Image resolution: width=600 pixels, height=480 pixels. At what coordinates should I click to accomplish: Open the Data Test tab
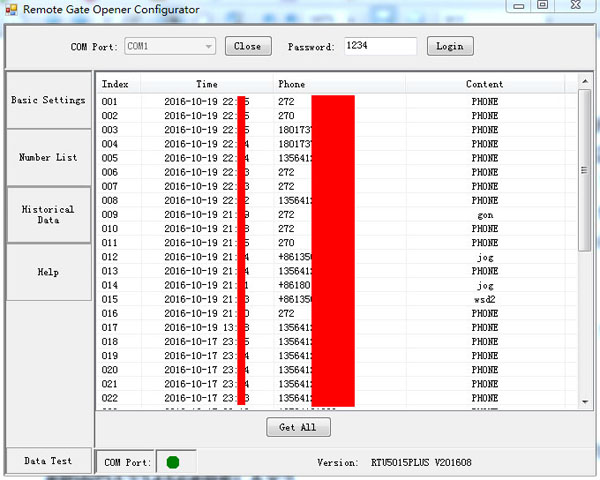coord(49,461)
